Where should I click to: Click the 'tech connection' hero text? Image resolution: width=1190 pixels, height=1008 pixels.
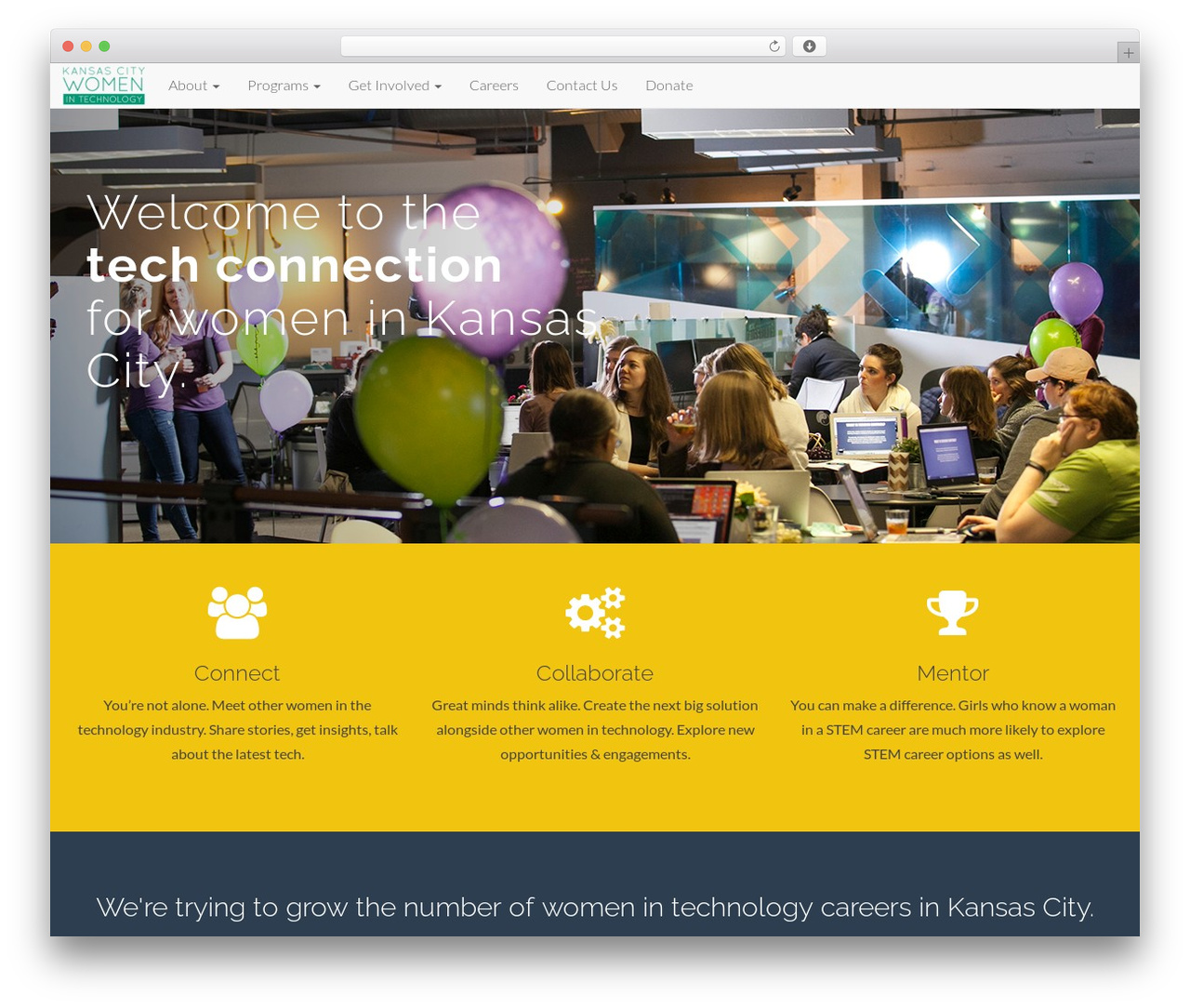point(295,265)
